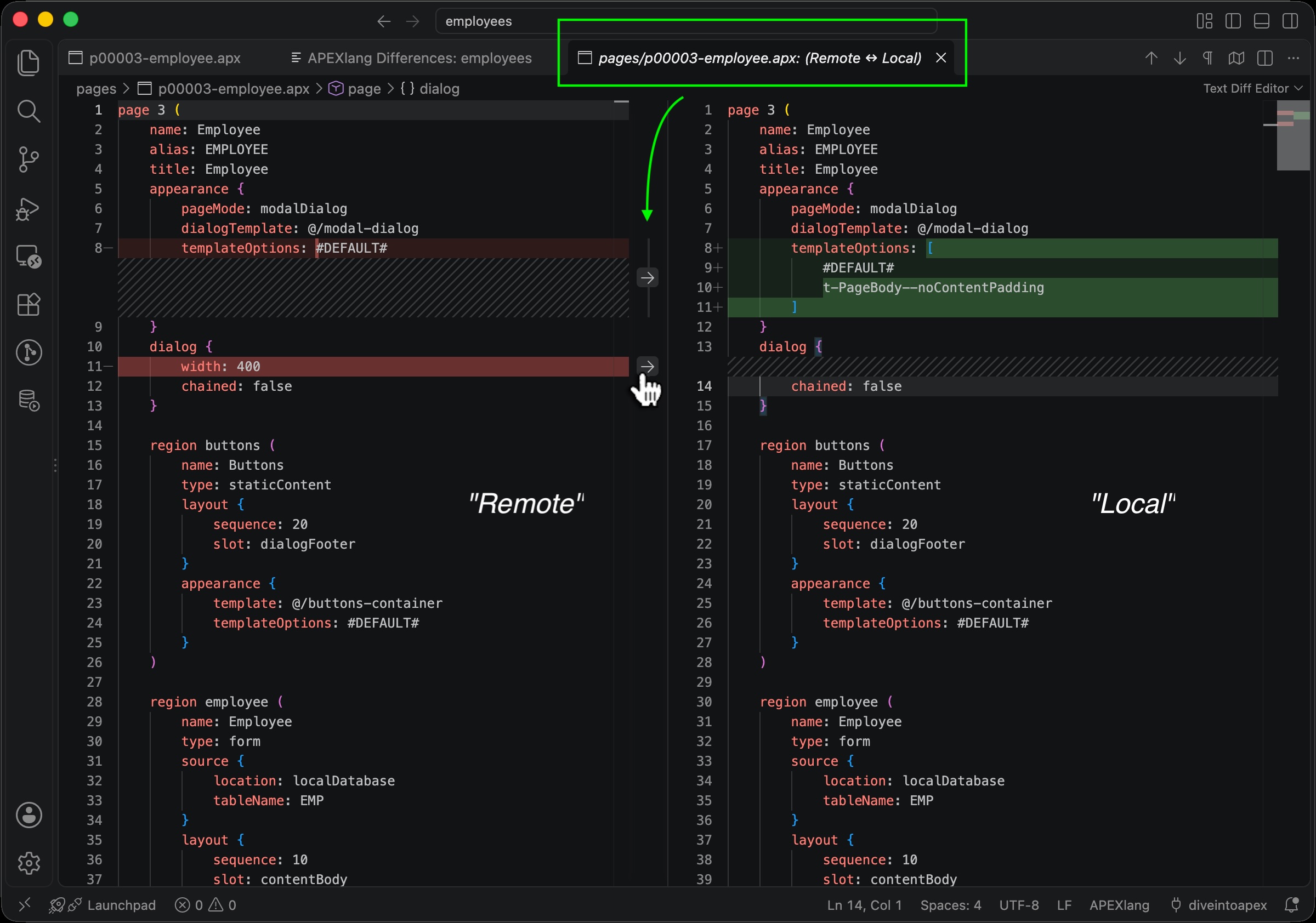Change language mode via APEXlang item
The image size is (1316, 923).
coord(1119,905)
